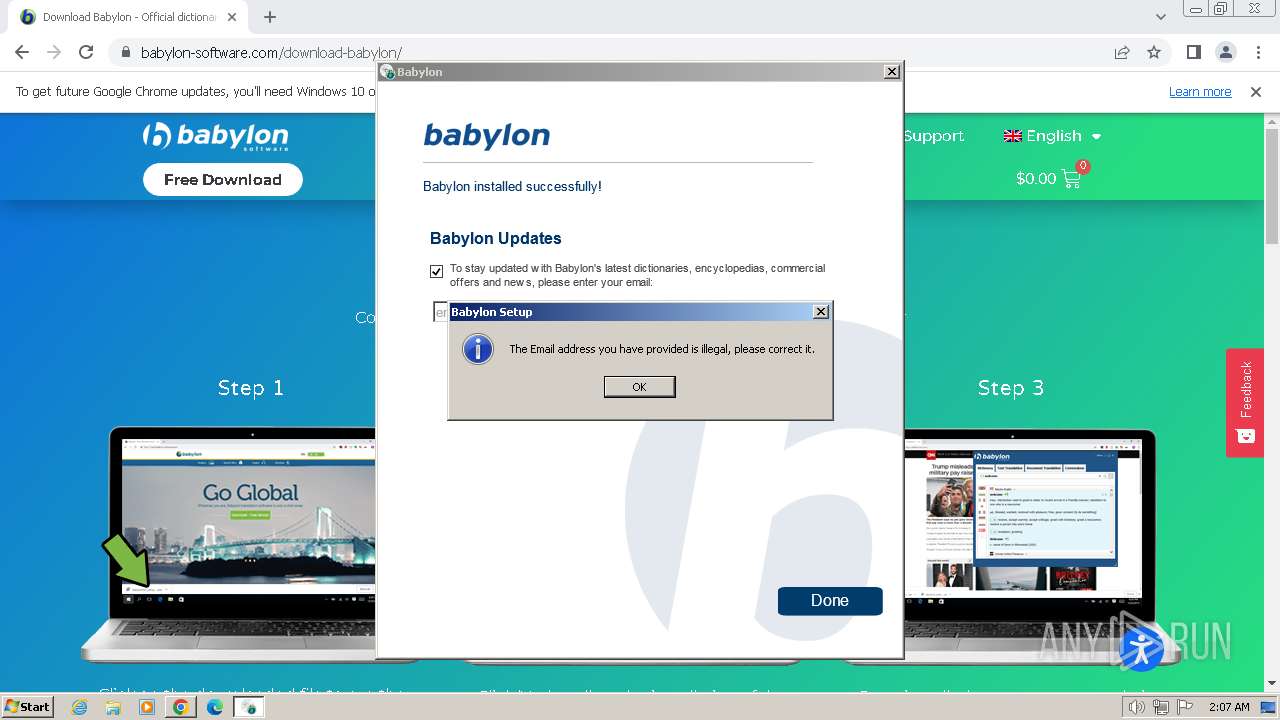Open the Chrome profile avatar icon
Image resolution: width=1280 pixels, height=720 pixels.
(x=1226, y=52)
